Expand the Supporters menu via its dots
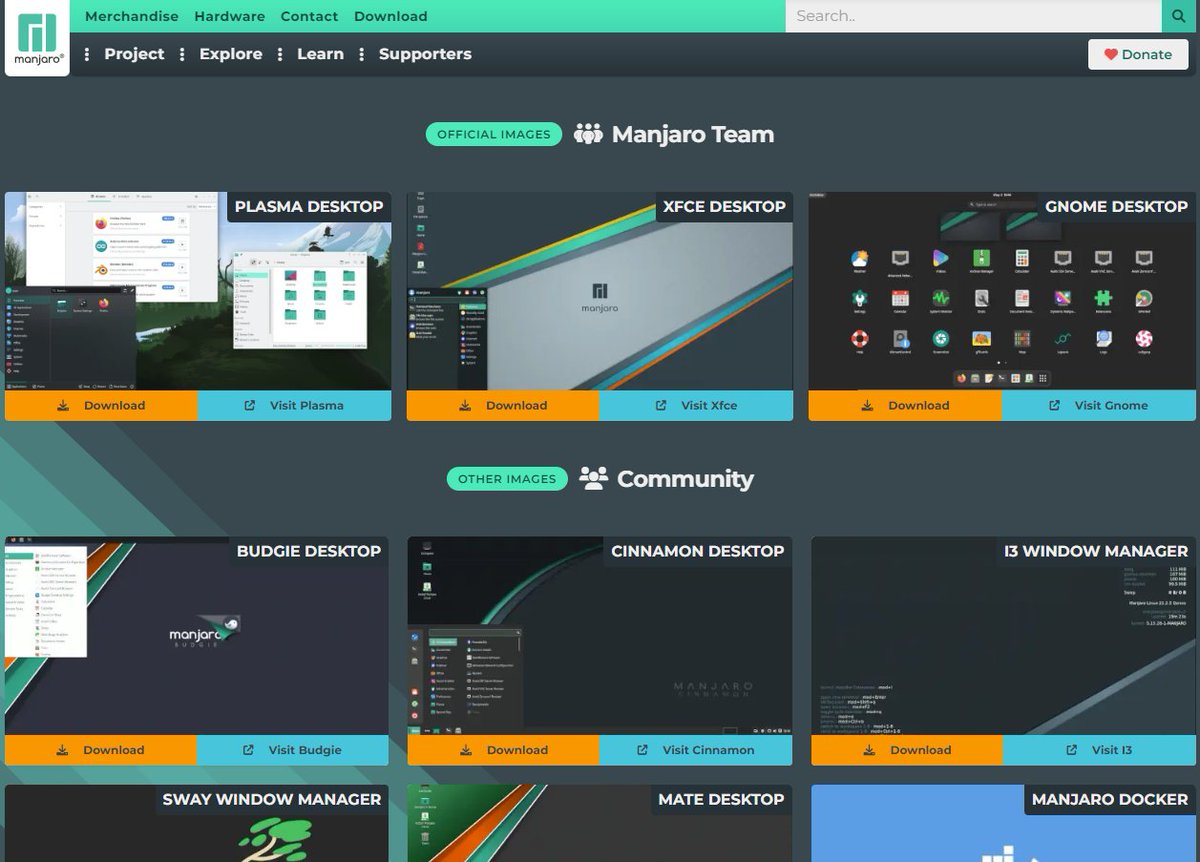The height and width of the screenshot is (862, 1200). tap(362, 55)
